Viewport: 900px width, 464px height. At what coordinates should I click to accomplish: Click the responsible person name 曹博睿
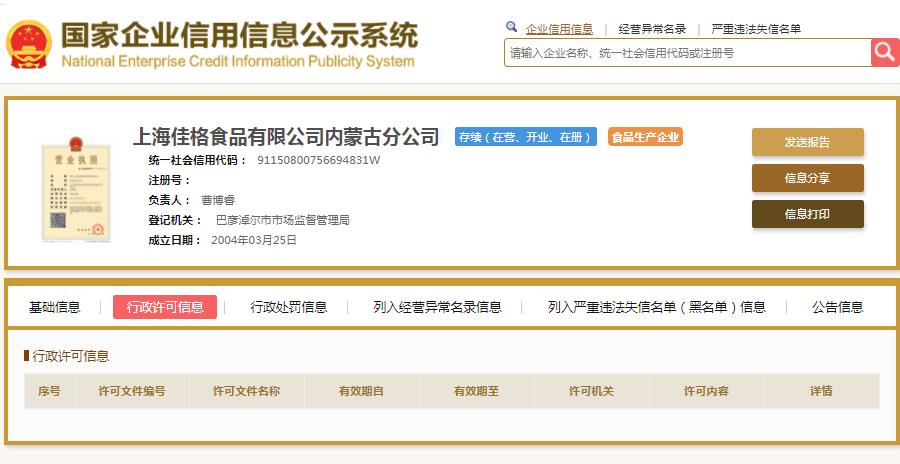218,200
